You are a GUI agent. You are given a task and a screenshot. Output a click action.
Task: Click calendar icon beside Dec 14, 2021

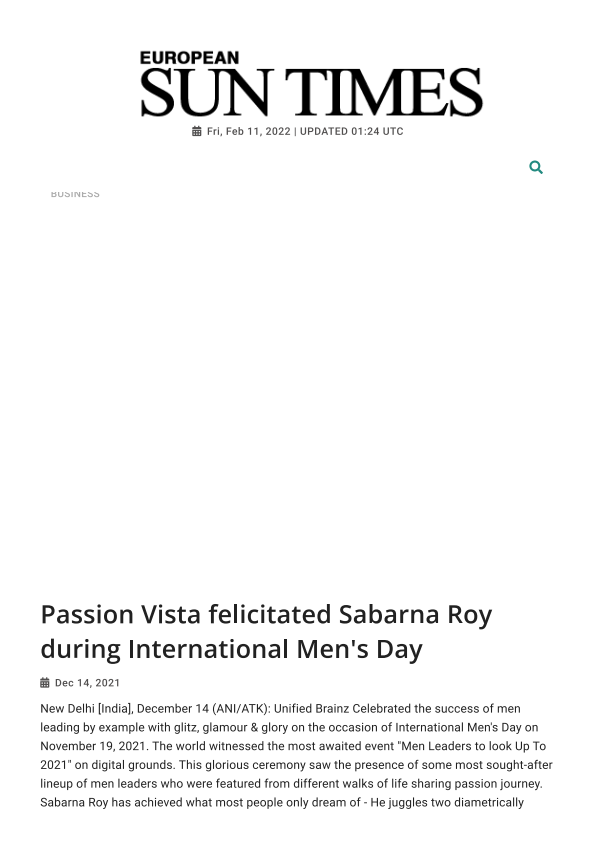point(45,683)
